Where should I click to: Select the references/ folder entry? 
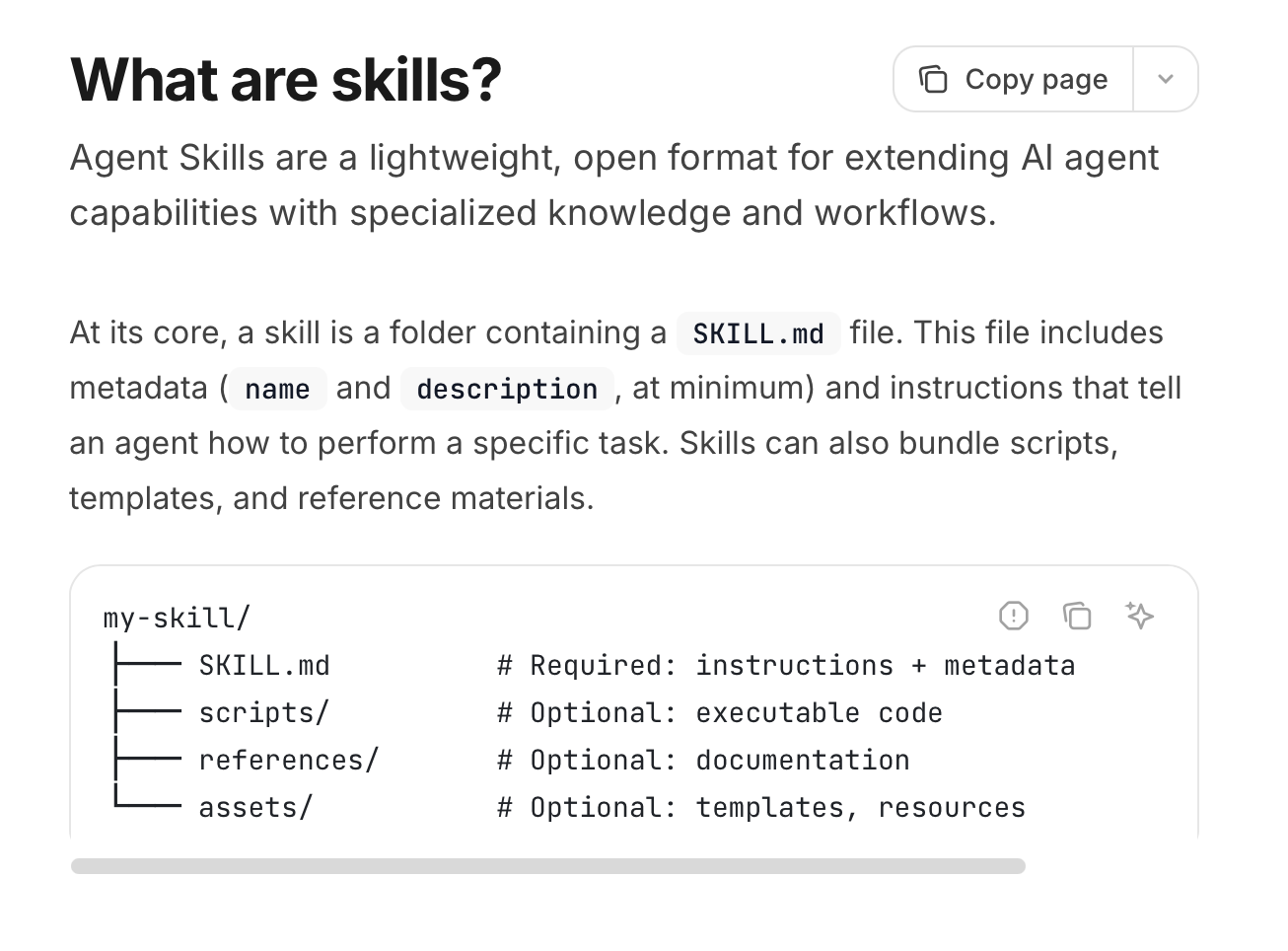coord(288,760)
